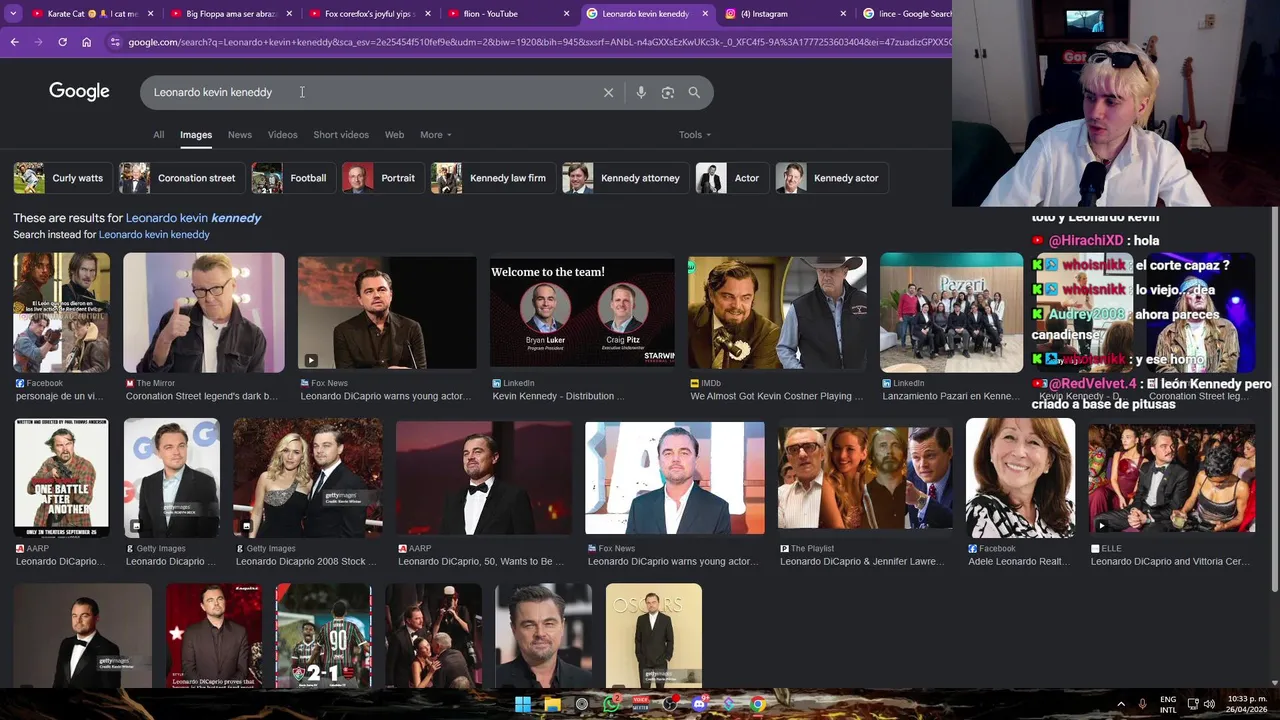Show hidden system tray icons chevron

(x=1120, y=704)
